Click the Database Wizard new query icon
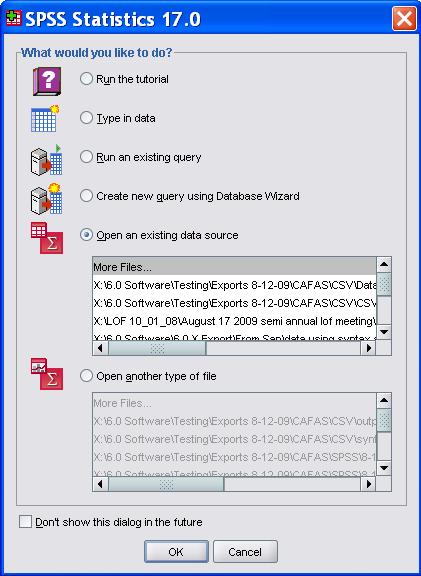 [46, 199]
